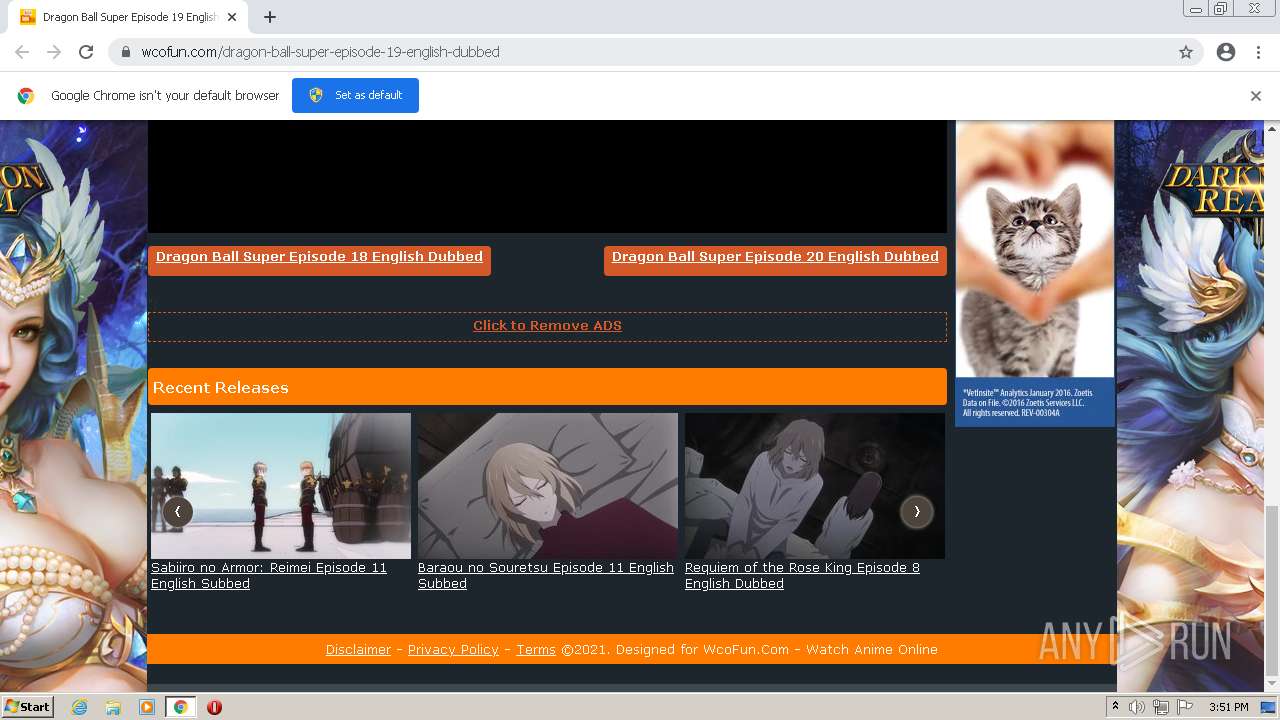The height and width of the screenshot is (720, 1280).
Task: View site information via the padlock icon
Action: (x=126, y=52)
